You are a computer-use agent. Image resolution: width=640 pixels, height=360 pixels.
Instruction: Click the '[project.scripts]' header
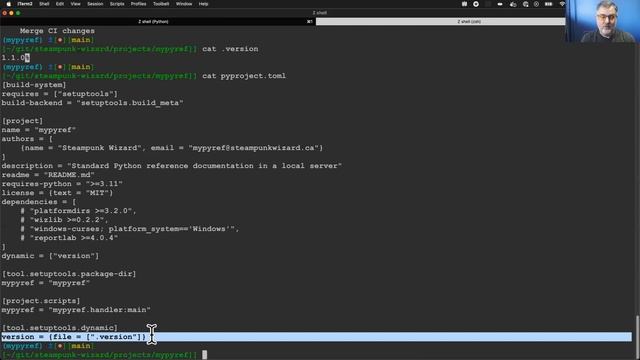point(41,301)
